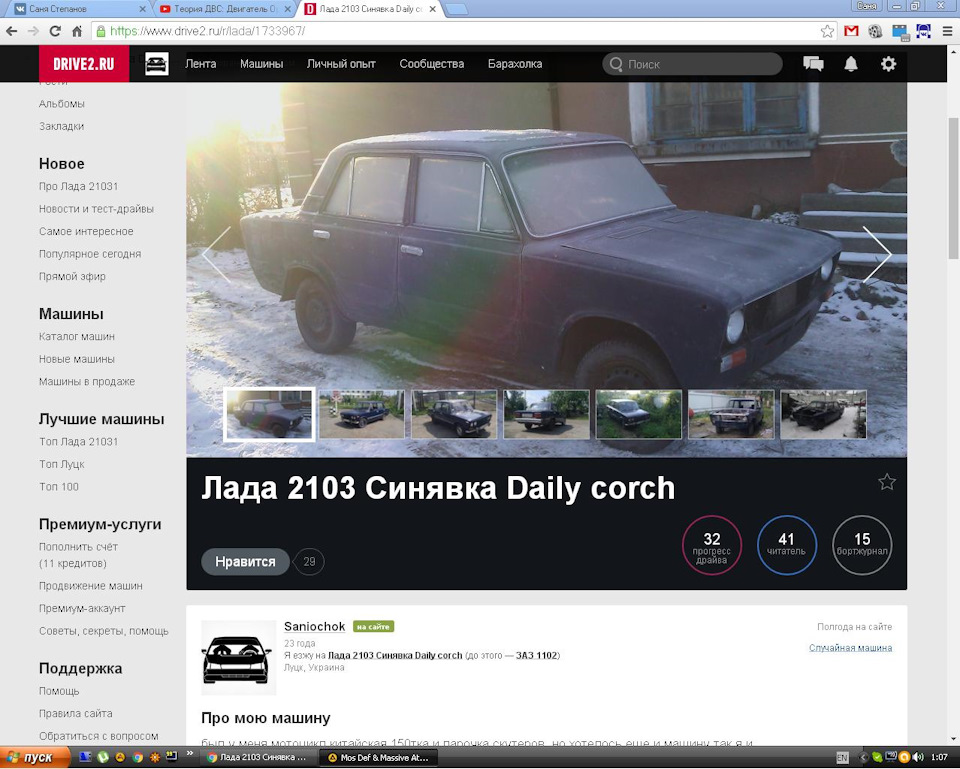The width and height of the screenshot is (960, 769).
Task: Click the DRIVE2.RU logo
Action: pyautogui.click(x=84, y=64)
